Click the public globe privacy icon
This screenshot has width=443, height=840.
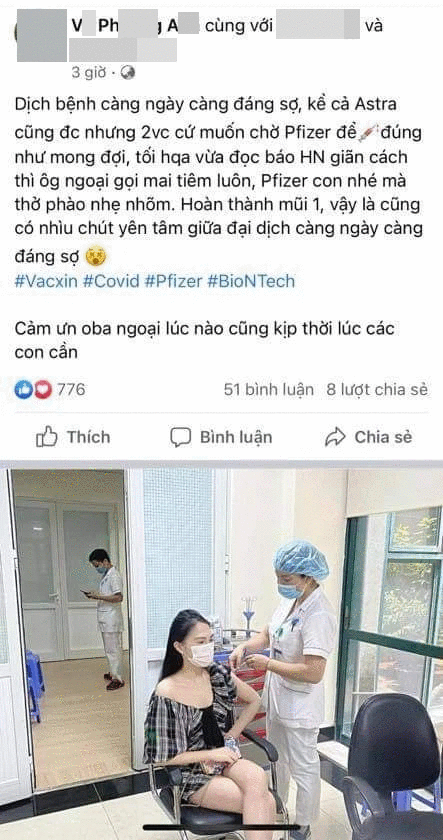point(127,72)
